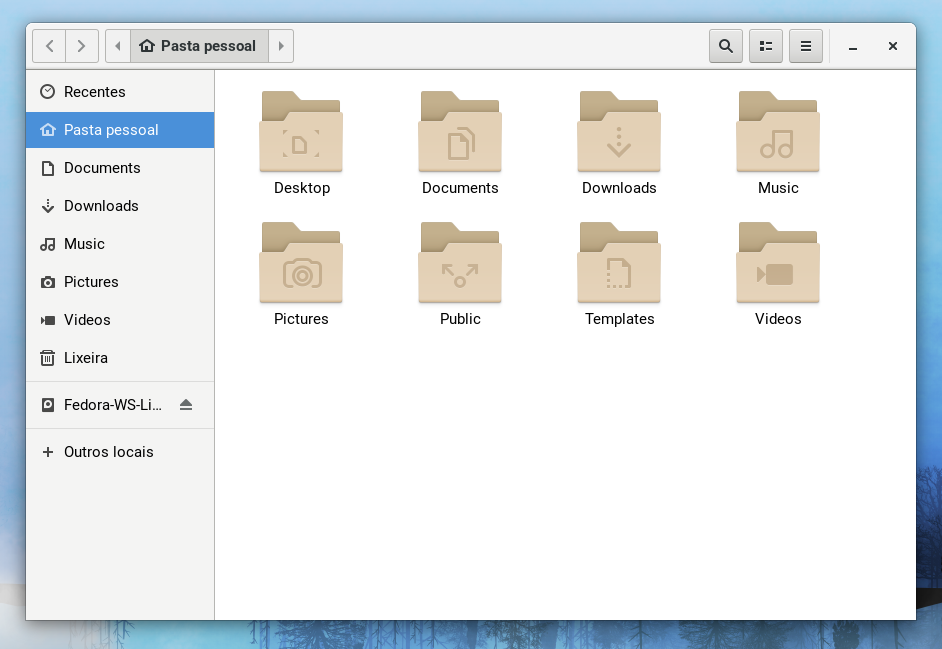Close the file manager window
This screenshot has height=649, width=942.
point(893,46)
